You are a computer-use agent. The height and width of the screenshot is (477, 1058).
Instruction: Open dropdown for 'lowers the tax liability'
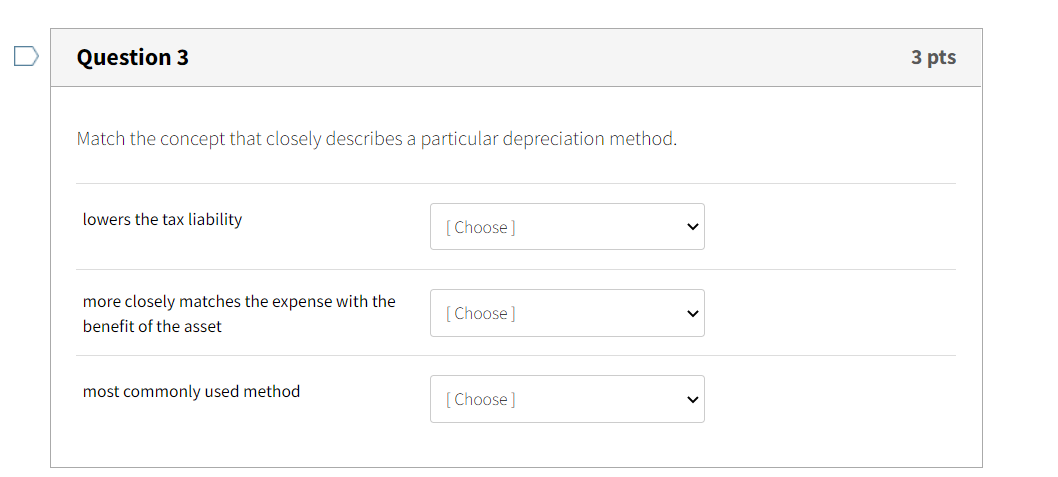(x=567, y=227)
